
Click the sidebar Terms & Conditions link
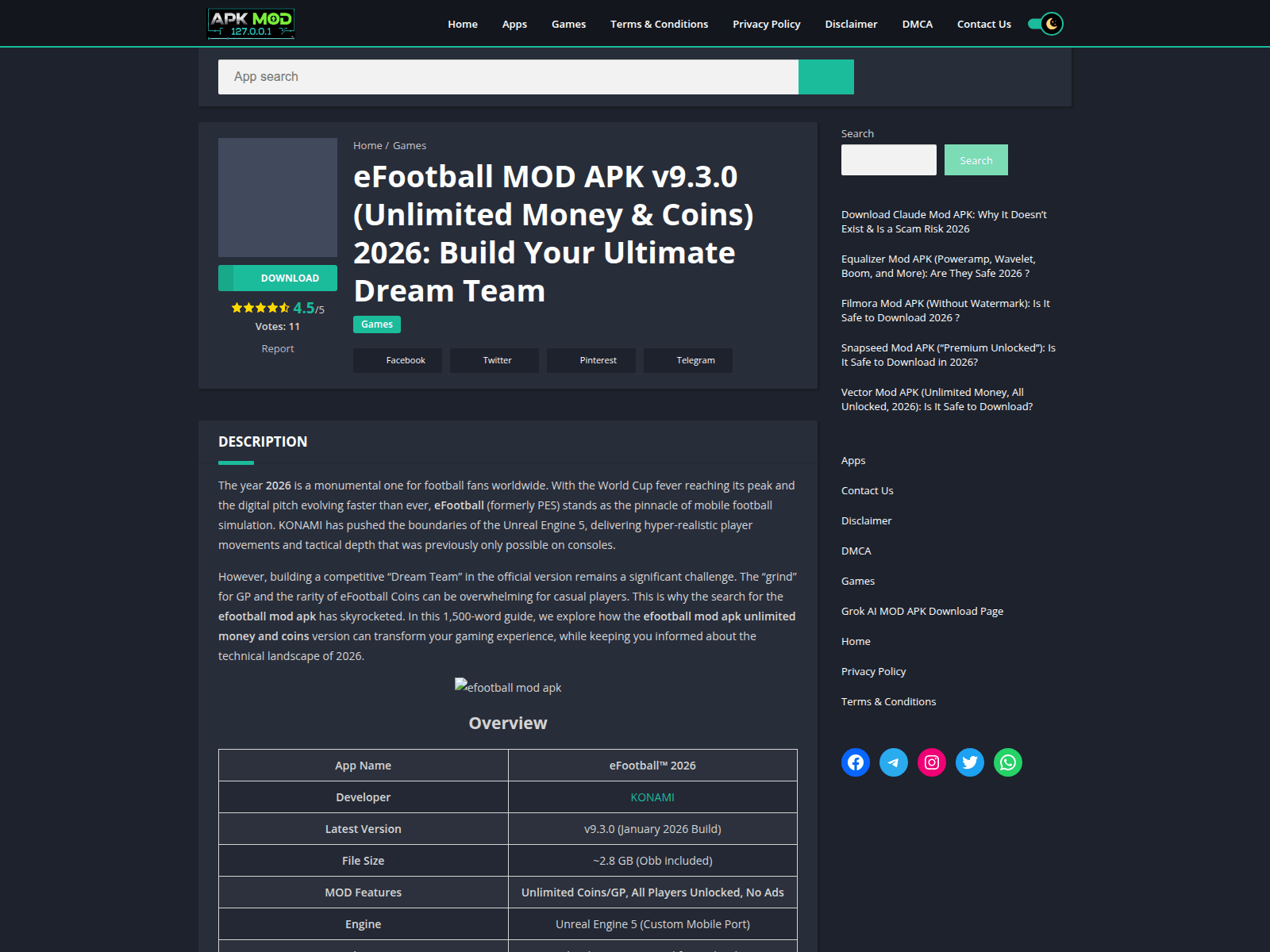[888, 701]
